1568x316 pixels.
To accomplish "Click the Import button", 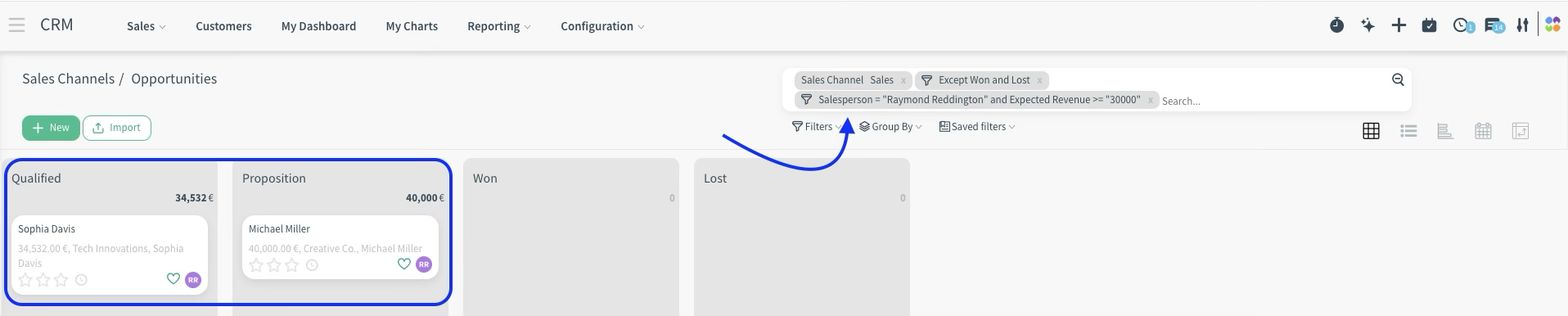I will 117,128.
